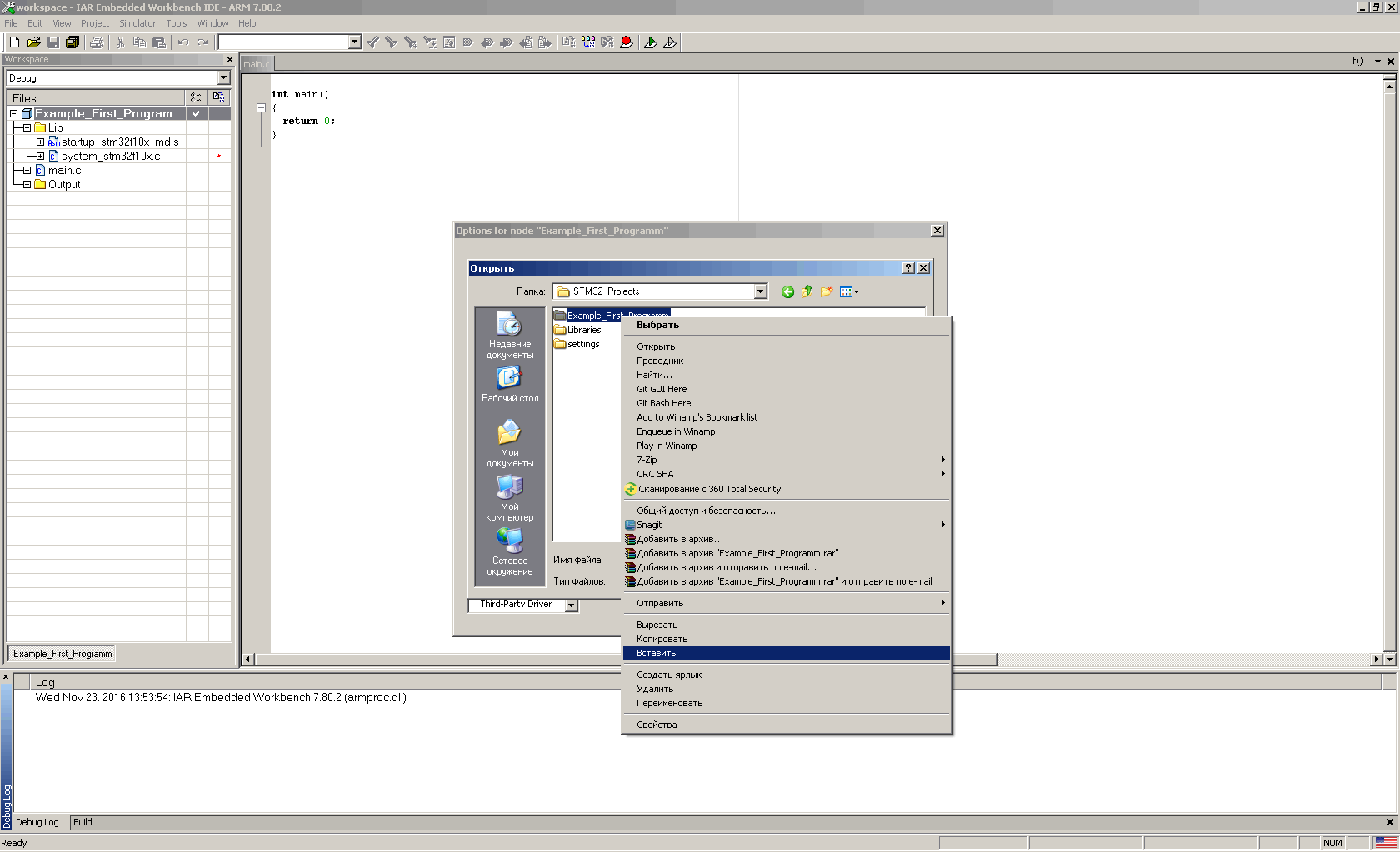The image size is (1400, 852).
Task: Toggle the checkmark beside Example_First_Program project
Action: click(x=197, y=113)
